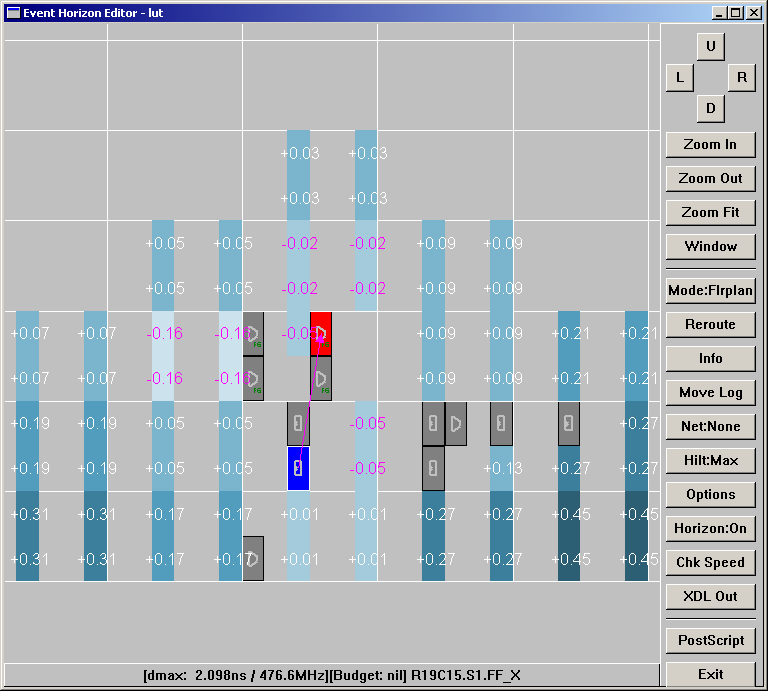
Task: Open the Info panel
Action: coord(710,358)
